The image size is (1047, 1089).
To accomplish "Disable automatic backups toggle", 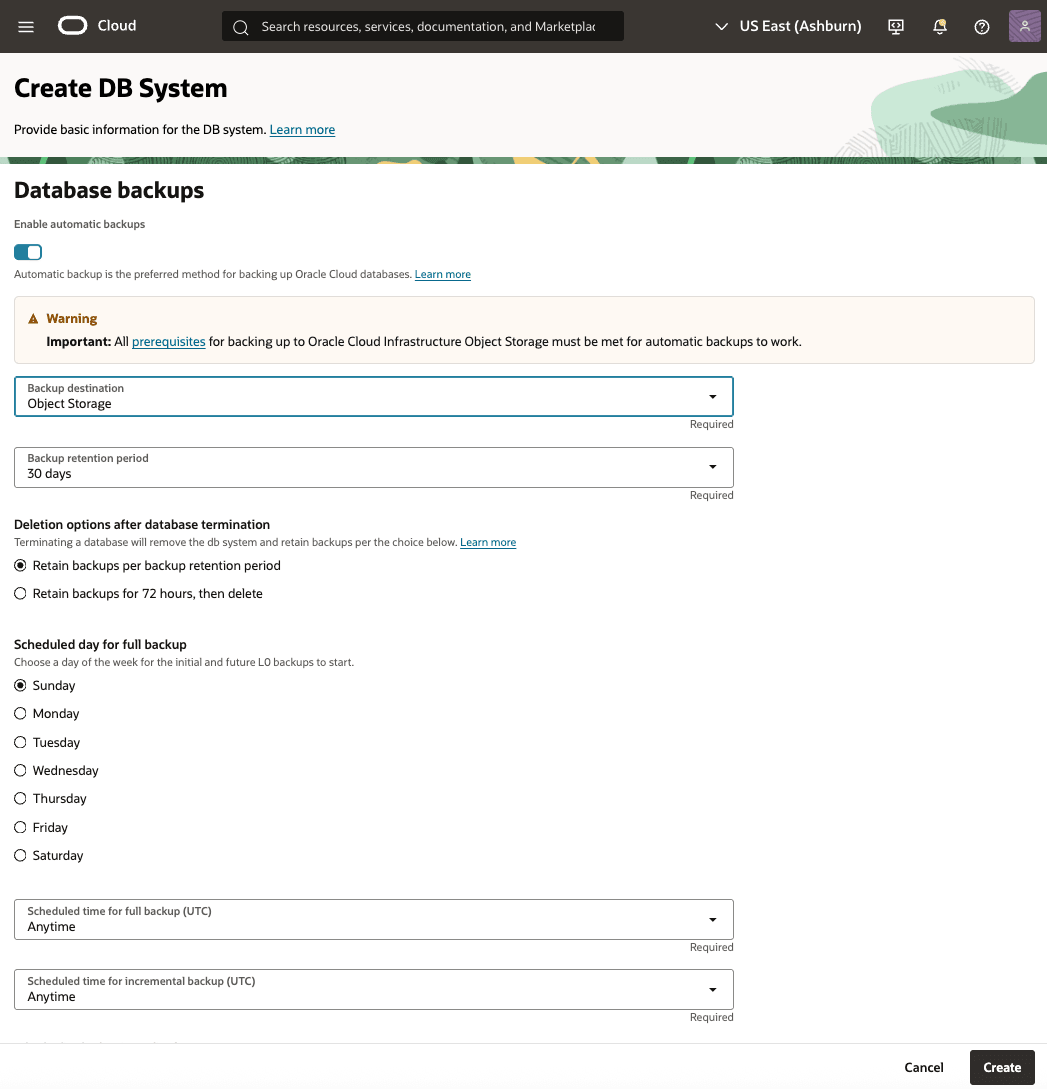I will point(27,252).
